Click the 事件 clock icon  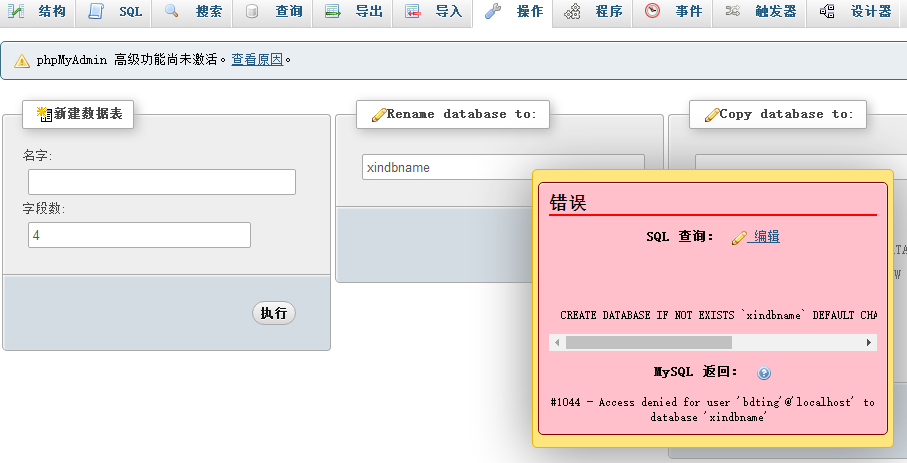coord(652,10)
